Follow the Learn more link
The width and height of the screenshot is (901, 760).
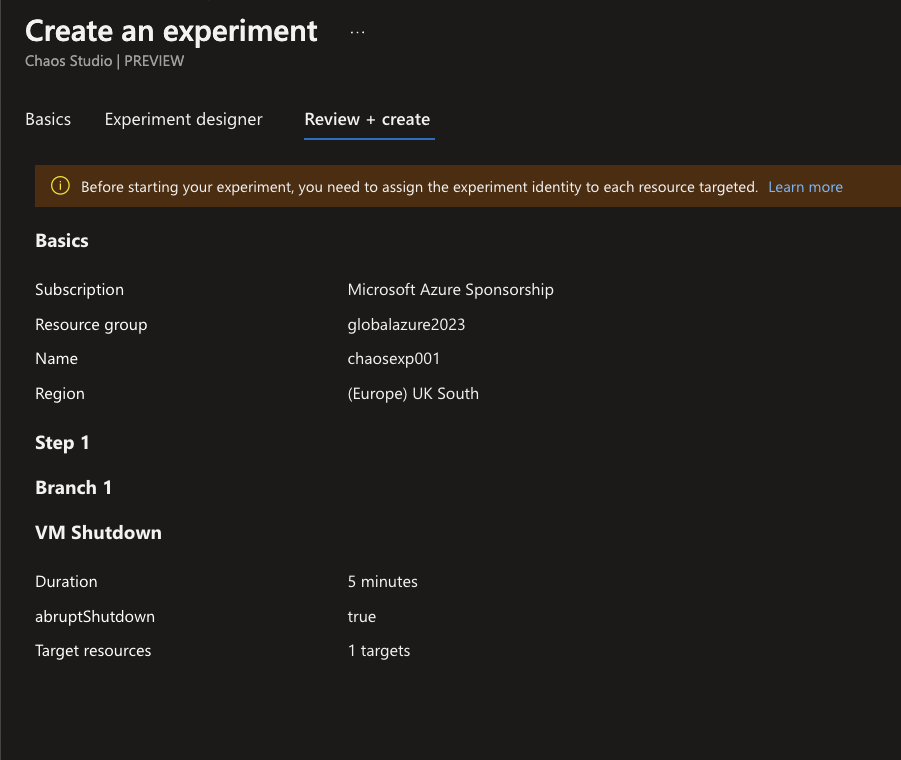[x=805, y=187]
